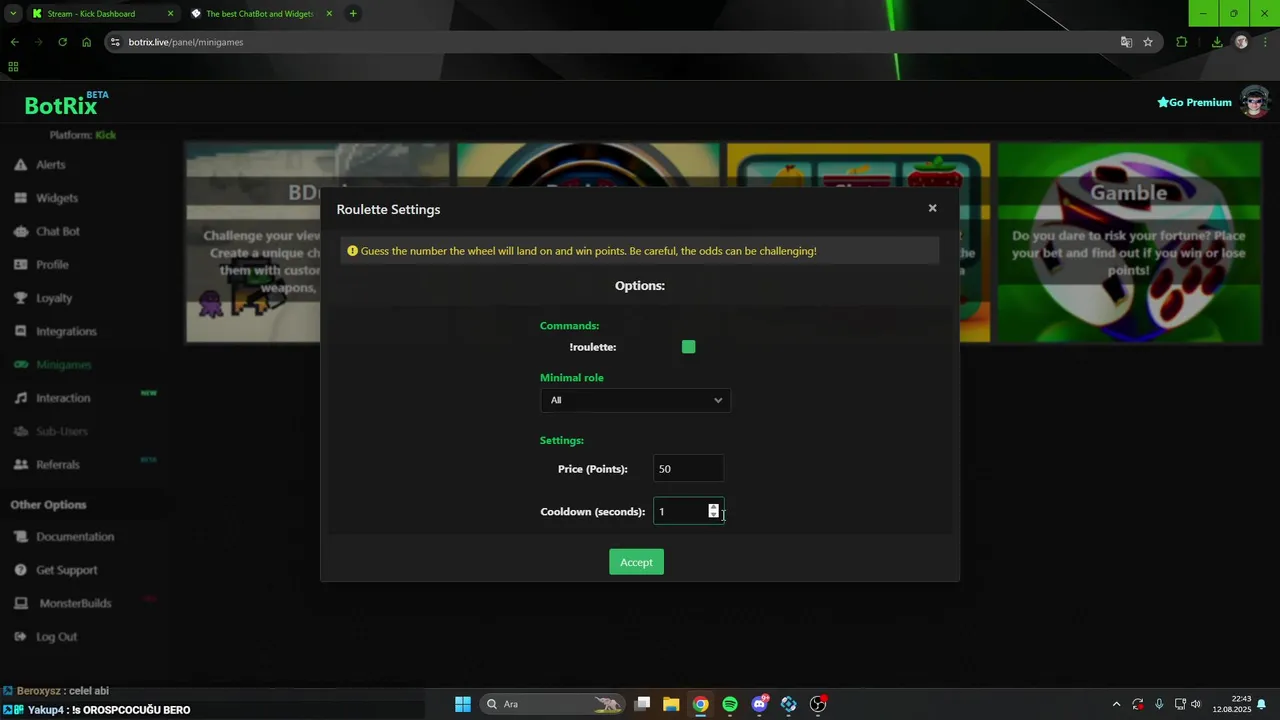Show hidden system tray icons
1280x720 pixels.
click(1116, 704)
